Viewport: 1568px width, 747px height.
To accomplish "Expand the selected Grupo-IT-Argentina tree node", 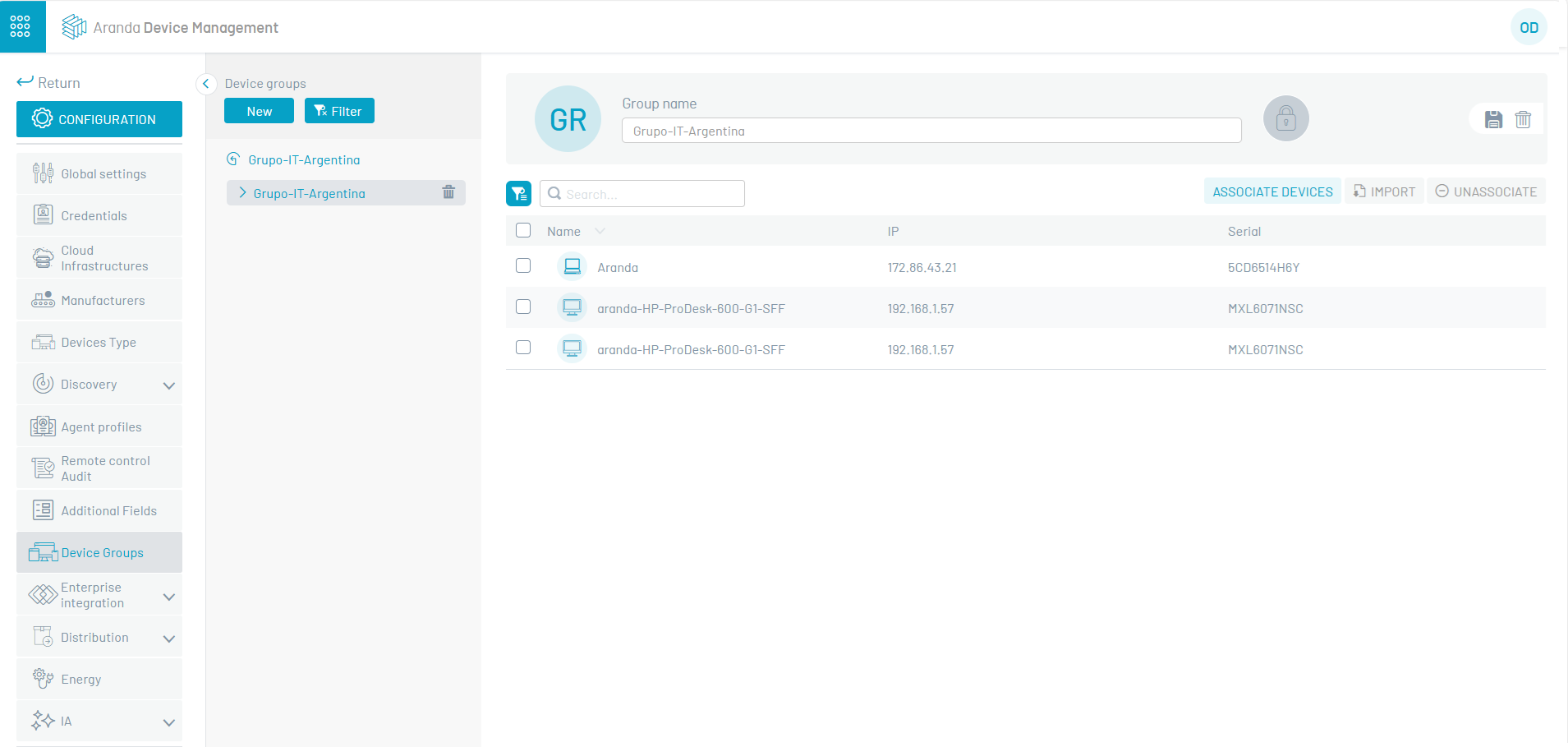I will [x=242, y=193].
